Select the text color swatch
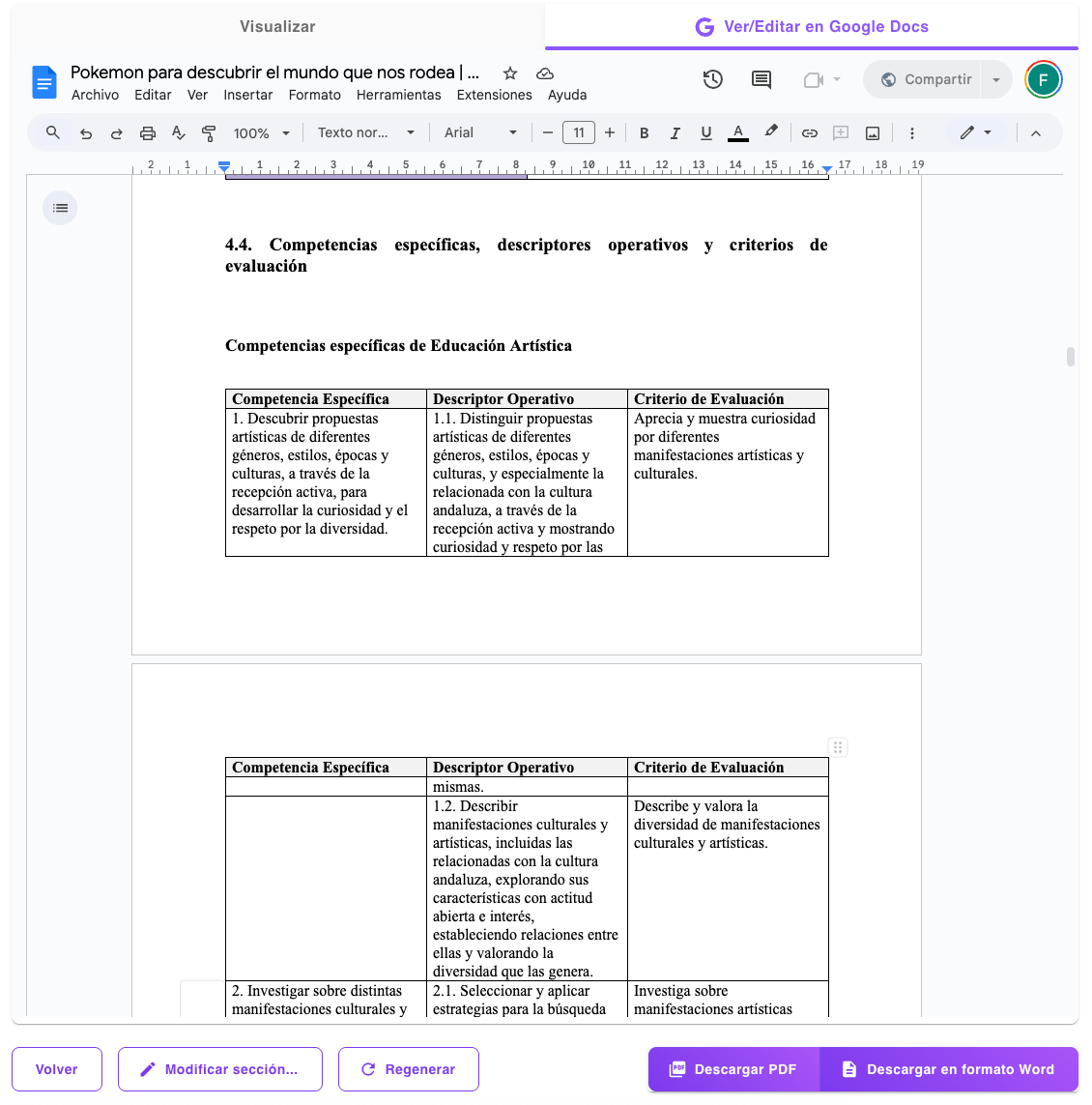 pyautogui.click(x=736, y=132)
